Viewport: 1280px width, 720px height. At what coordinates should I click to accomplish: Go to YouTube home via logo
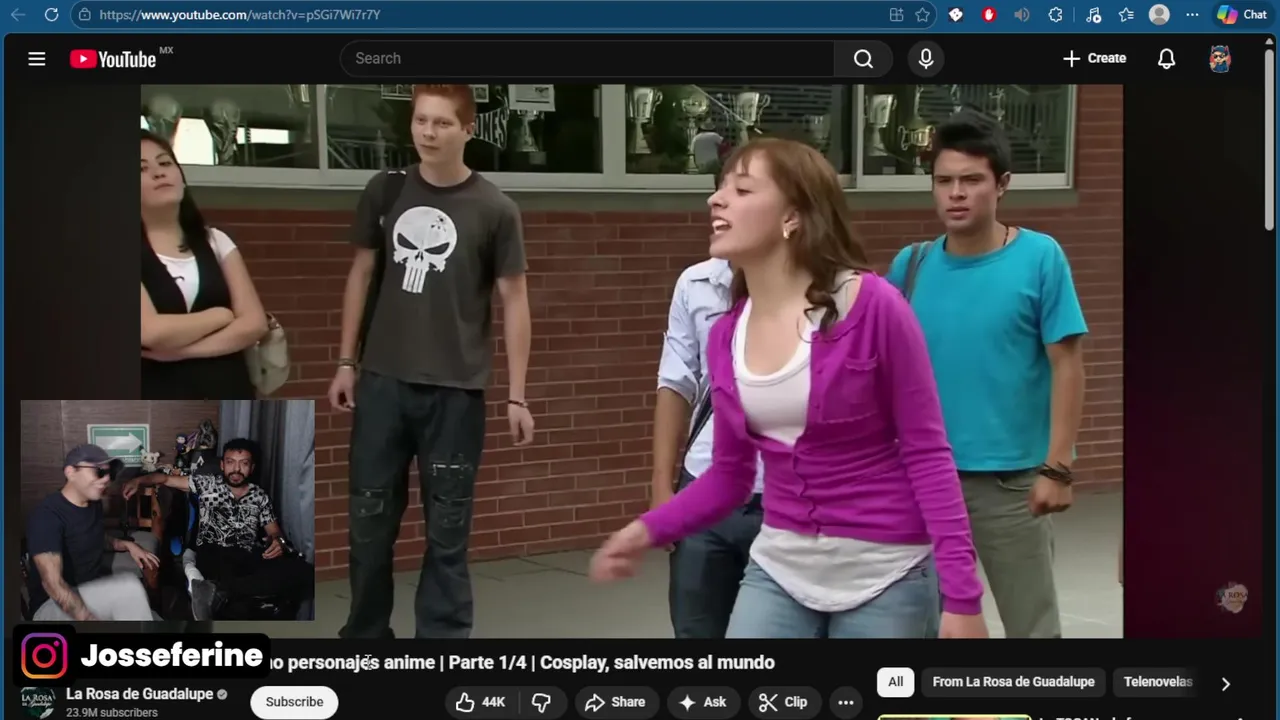pyautogui.click(x=113, y=59)
